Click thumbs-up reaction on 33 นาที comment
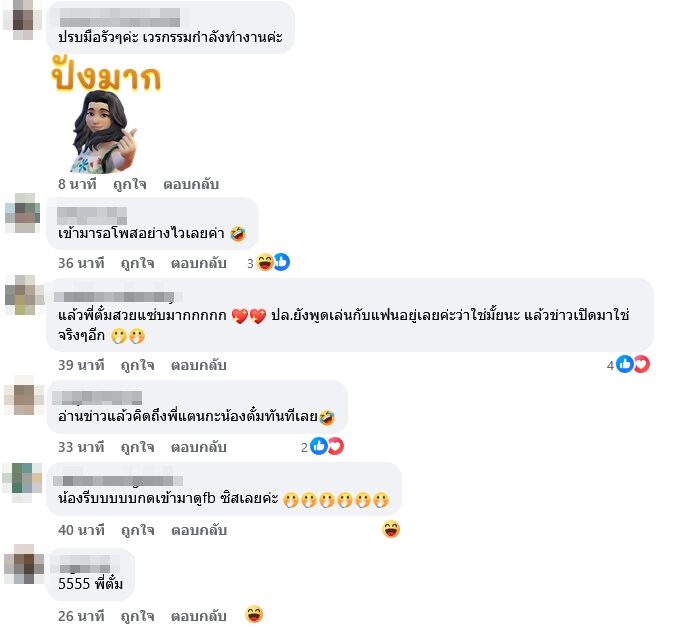The image size is (677, 629). click(319, 446)
